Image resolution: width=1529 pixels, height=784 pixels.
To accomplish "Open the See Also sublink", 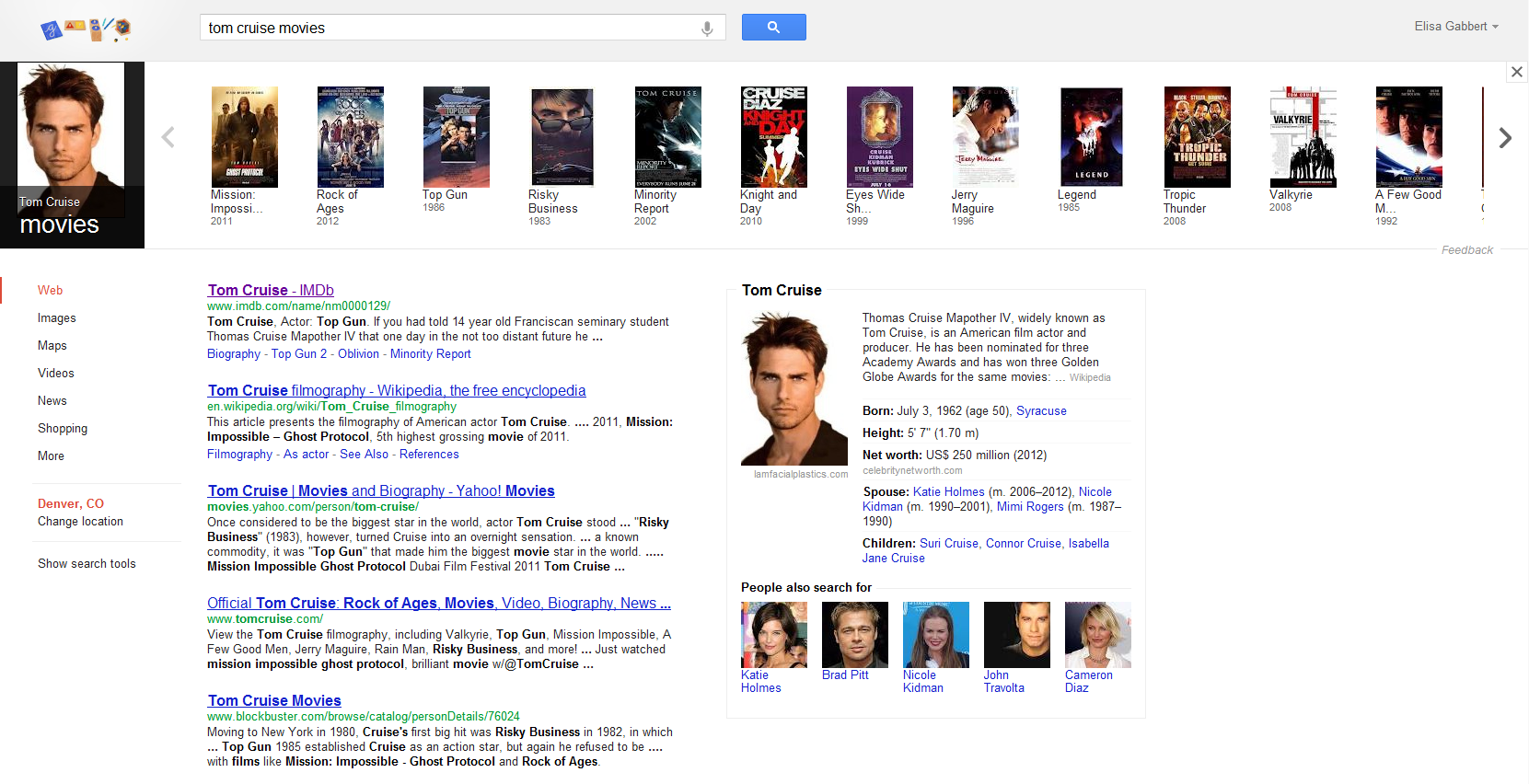I will point(364,454).
